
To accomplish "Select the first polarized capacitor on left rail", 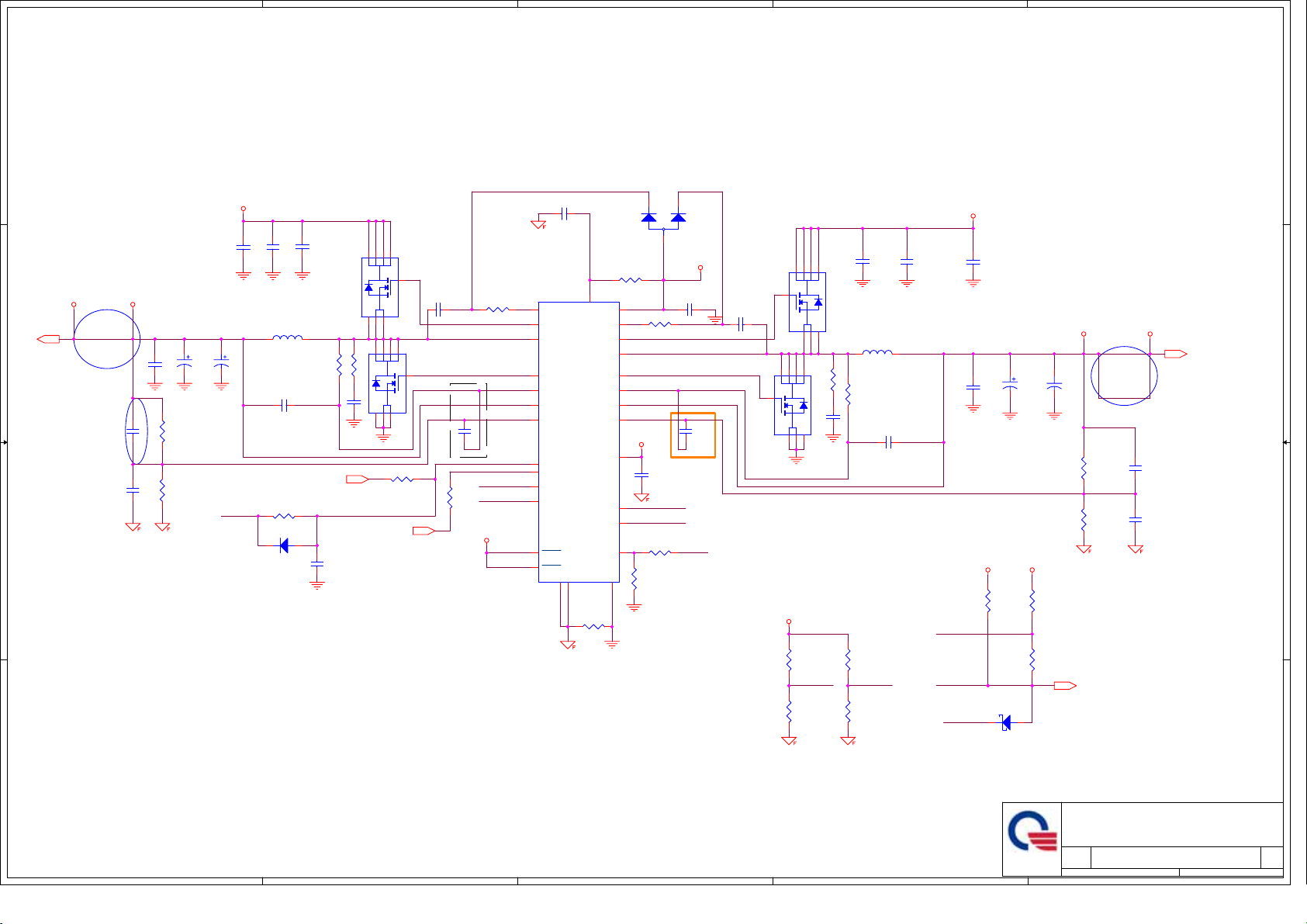I will tap(185, 363).
